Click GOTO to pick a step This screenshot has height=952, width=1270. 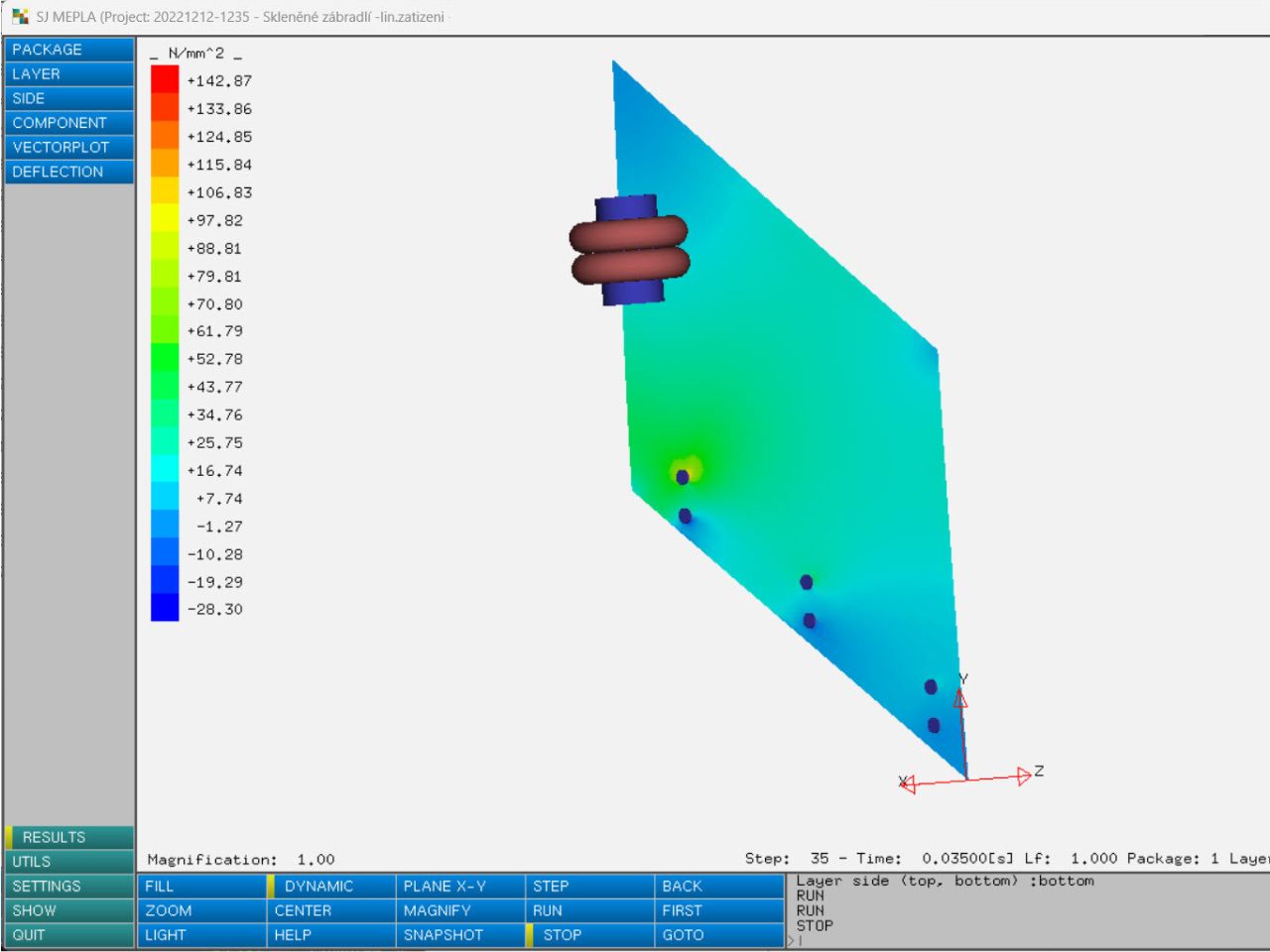[x=719, y=935]
